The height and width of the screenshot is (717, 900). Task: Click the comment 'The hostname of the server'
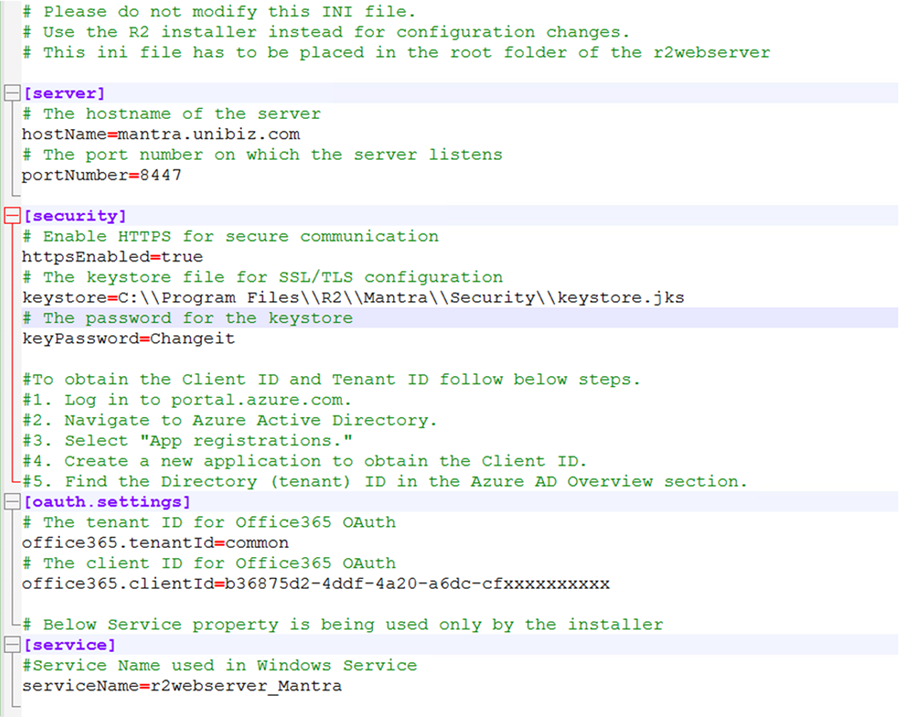pyautogui.click(x=171, y=114)
